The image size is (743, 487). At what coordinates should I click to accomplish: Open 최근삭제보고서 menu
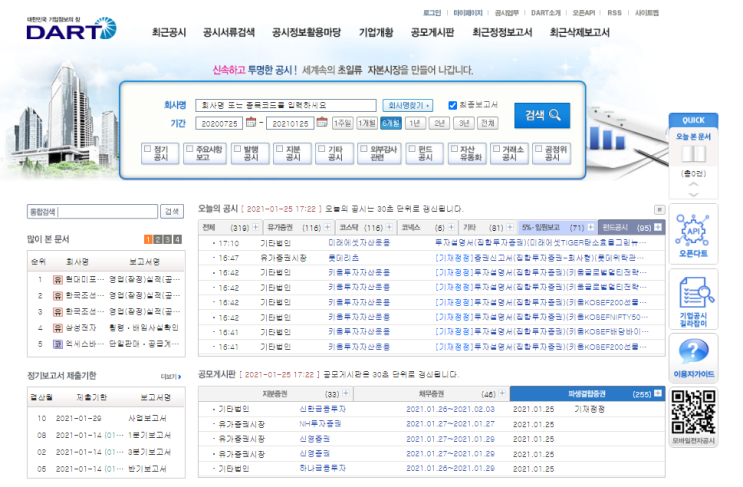click(579, 32)
